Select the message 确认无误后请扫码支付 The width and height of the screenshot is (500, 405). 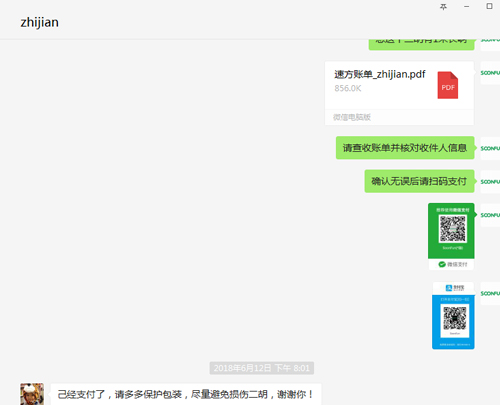(x=419, y=181)
